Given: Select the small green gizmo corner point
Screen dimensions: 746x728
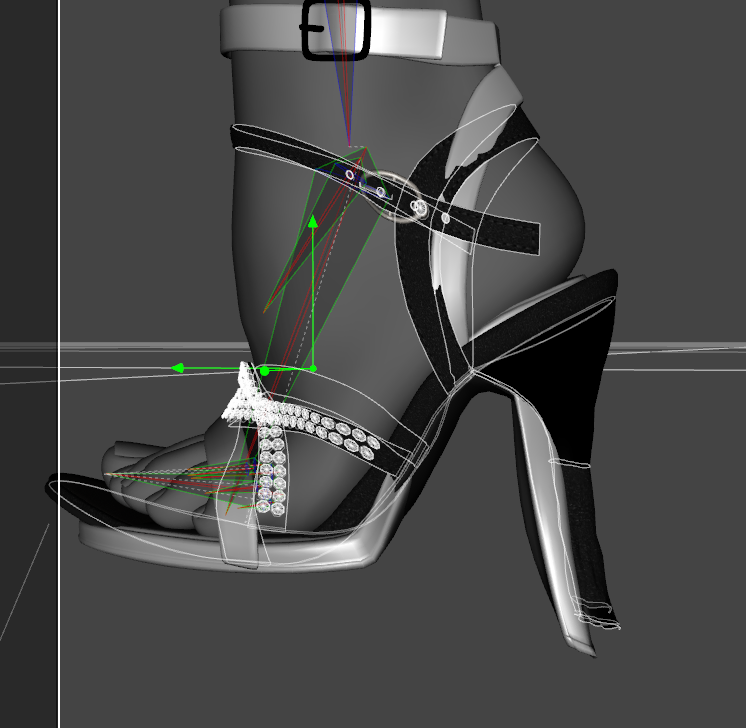Looking at the screenshot, I should [313, 368].
